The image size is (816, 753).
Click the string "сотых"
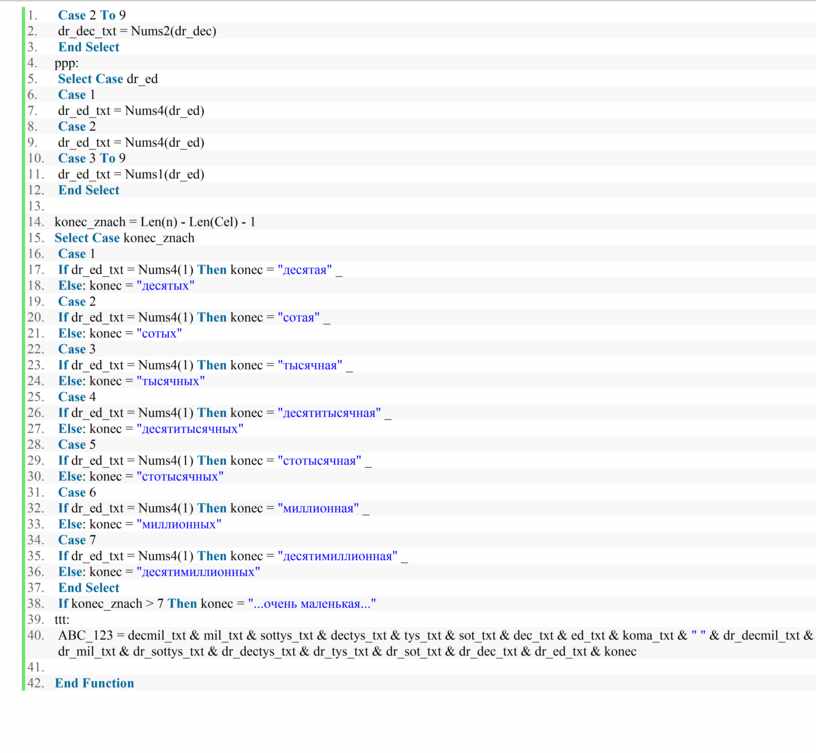pyautogui.click(x=159, y=333)
